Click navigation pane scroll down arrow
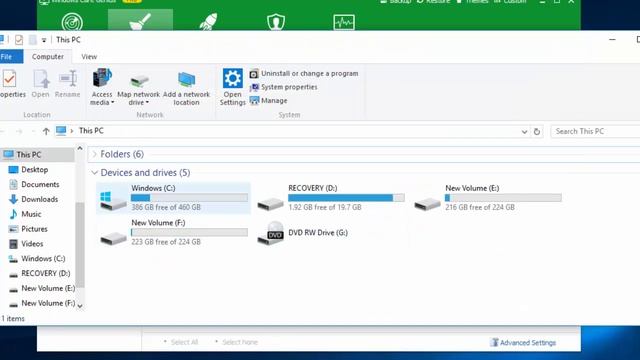640x360 pixels. coord(80,306)
